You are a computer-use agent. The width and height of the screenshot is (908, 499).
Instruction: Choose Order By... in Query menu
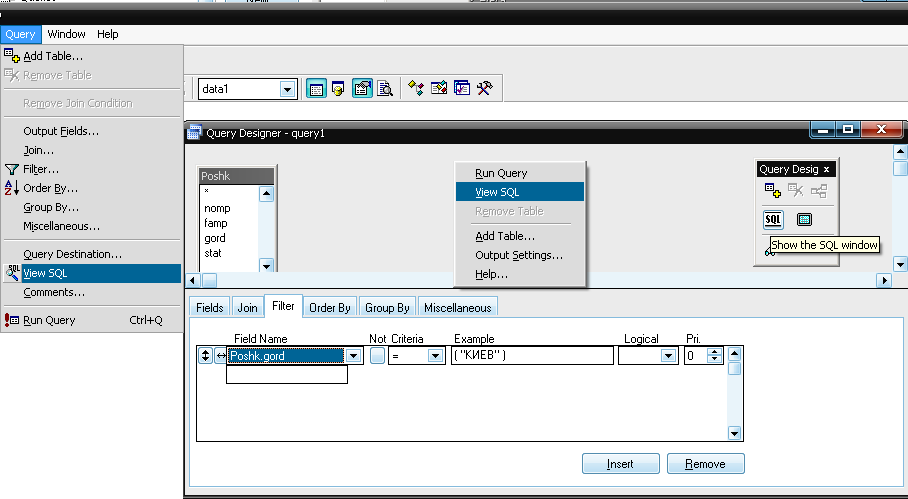tap(92, 188)
